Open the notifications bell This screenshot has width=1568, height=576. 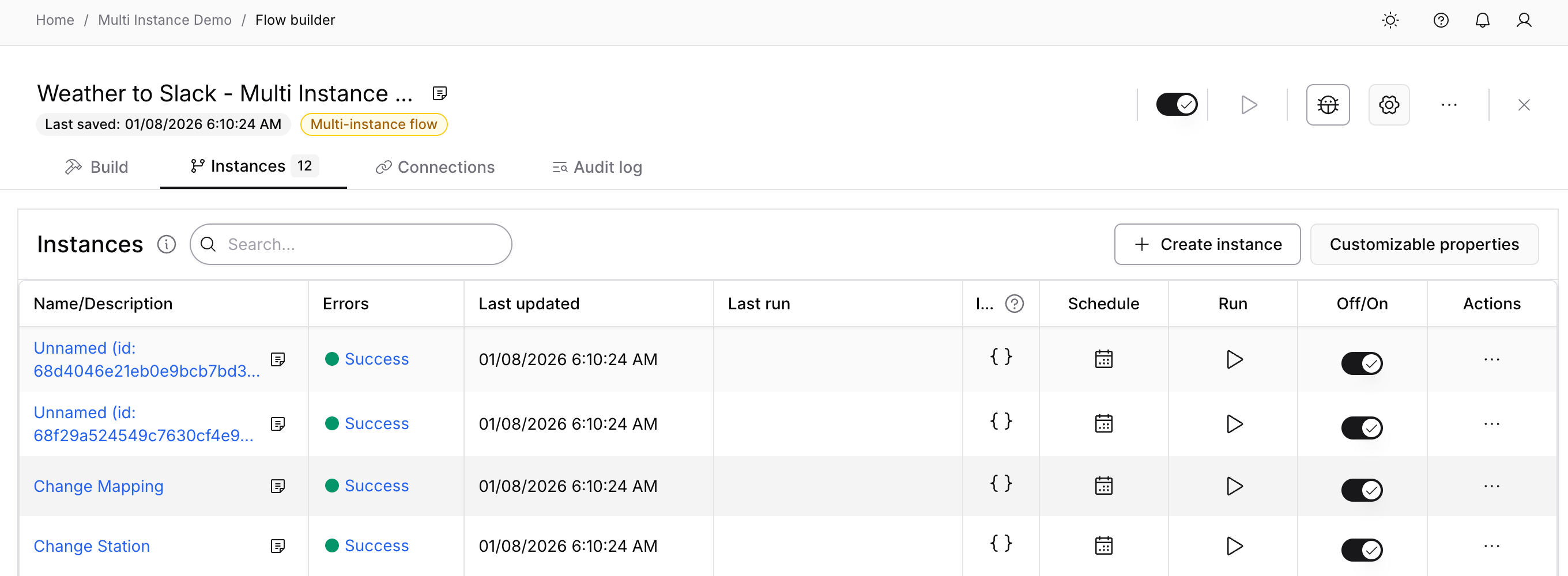(x=1482, y=20)
